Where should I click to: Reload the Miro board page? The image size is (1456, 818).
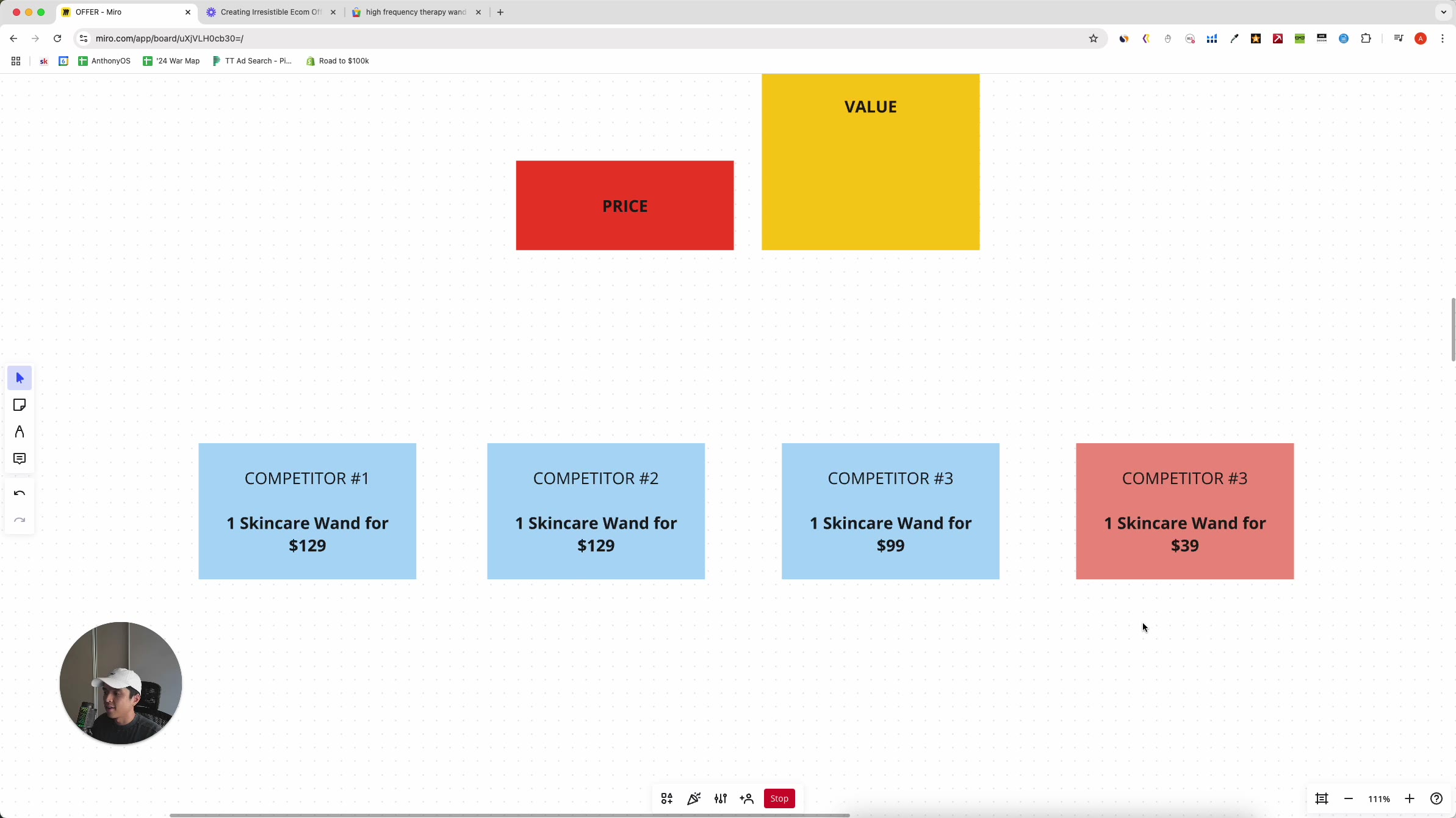(57, 38)
